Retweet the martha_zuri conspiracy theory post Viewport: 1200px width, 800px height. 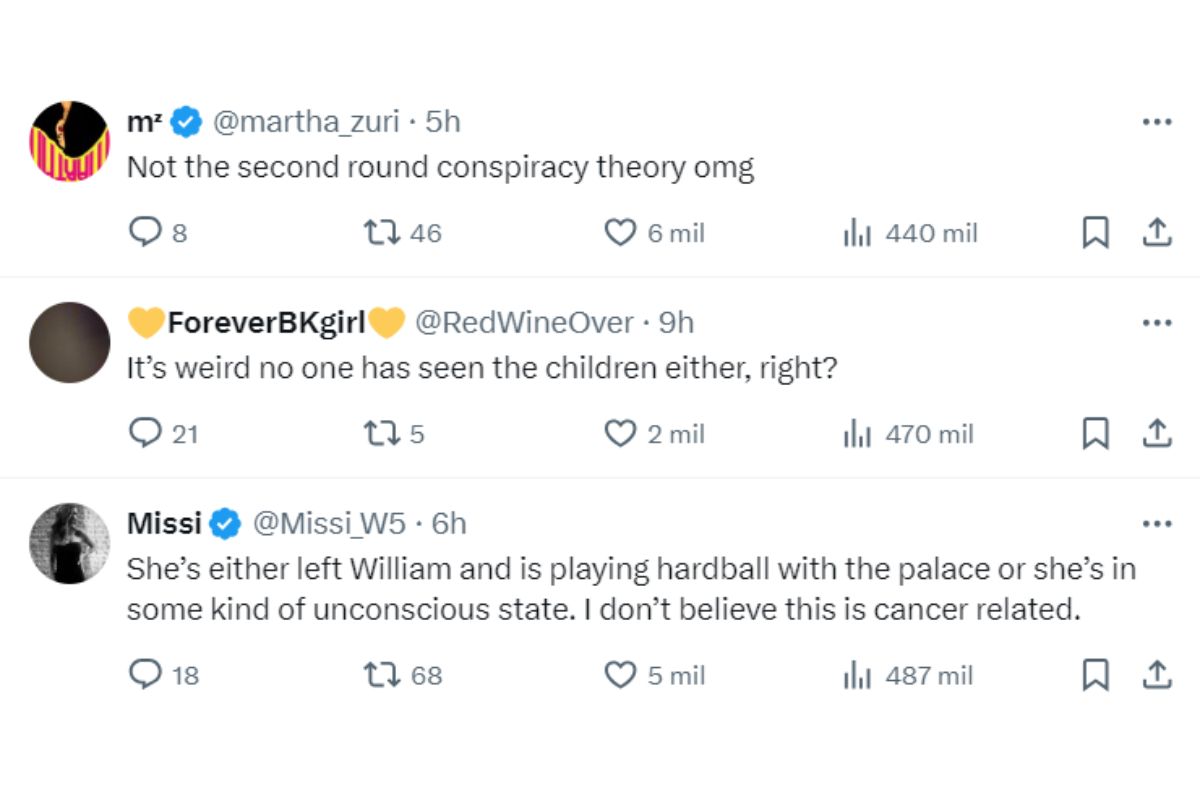(x=380, y=233)
